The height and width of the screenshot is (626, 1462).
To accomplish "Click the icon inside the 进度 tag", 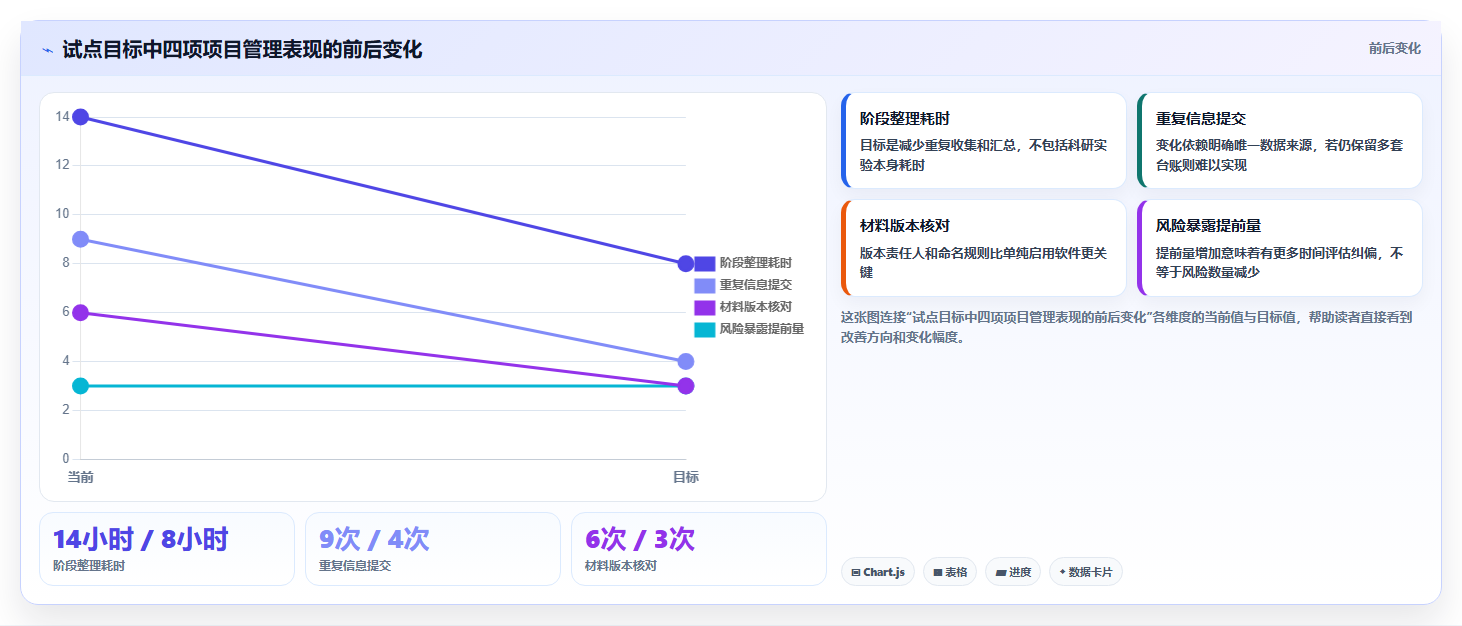I will [1000, 573].
